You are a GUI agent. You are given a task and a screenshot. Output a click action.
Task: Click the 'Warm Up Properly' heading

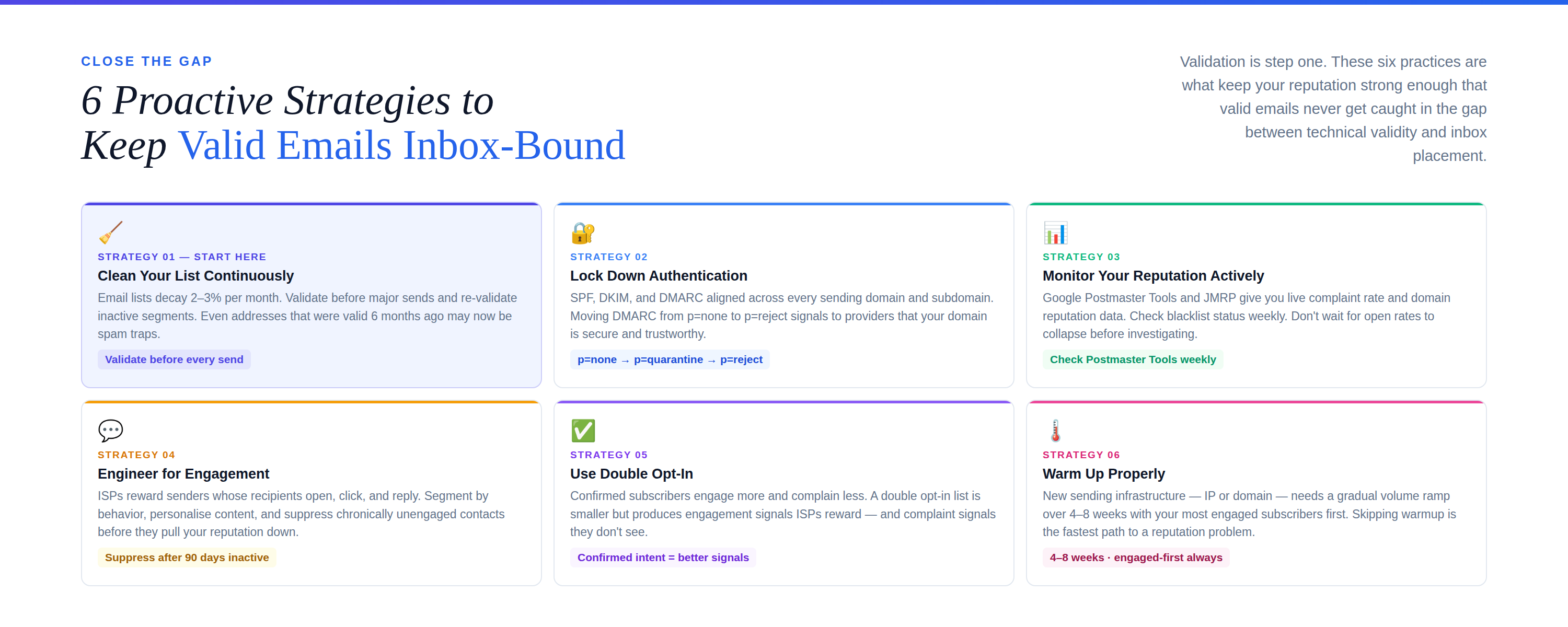pyautogui.click(x=1103, y=473)
